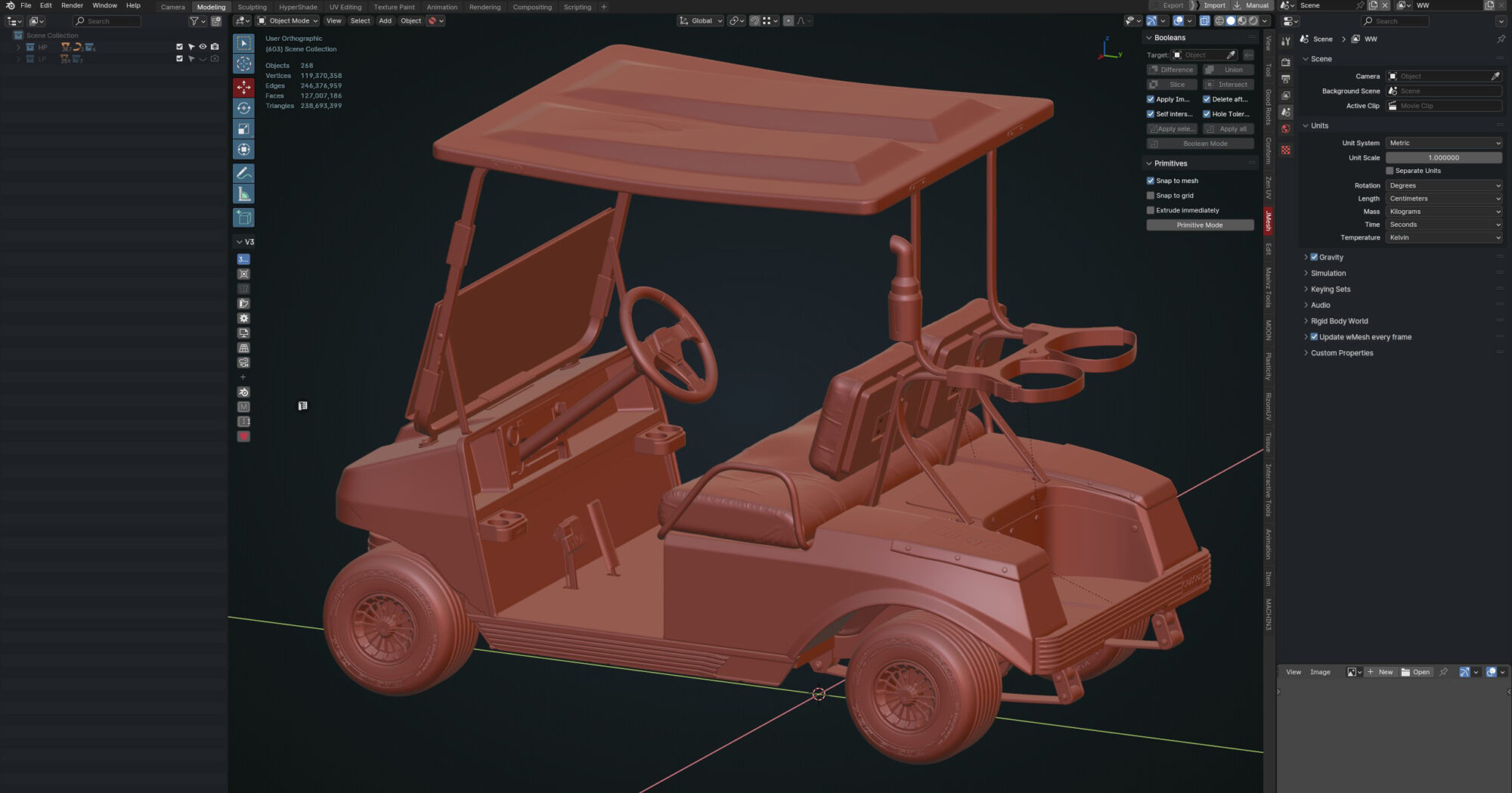The image size is (1512, 793).
Task: Select the Rotate tool
Action: pos(243,108)
